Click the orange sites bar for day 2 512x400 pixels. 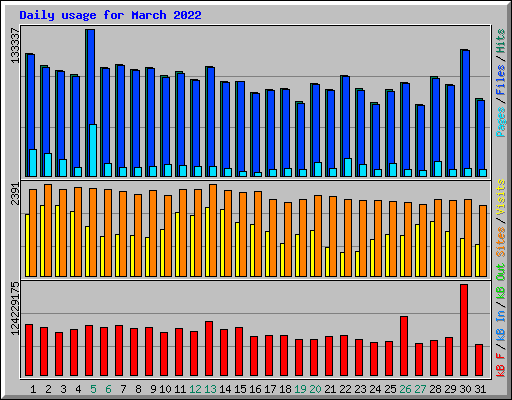coord(48,230)
